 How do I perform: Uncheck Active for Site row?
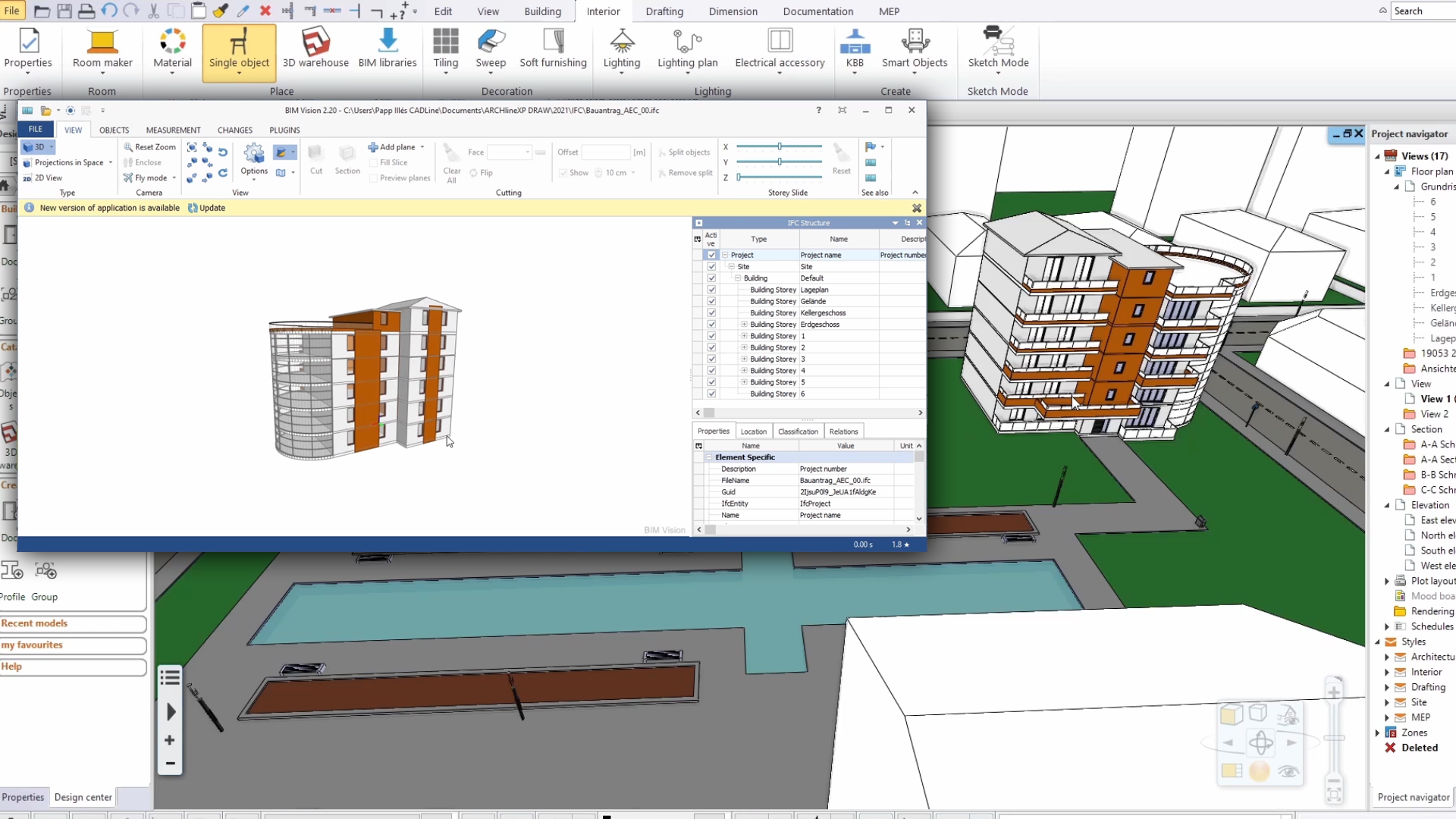[711, 267]
